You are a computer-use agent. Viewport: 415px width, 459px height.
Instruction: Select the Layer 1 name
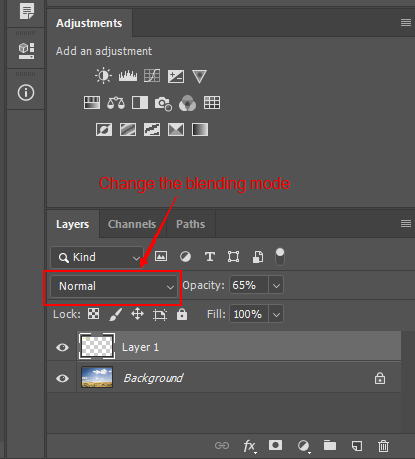[x=140, y=347]
